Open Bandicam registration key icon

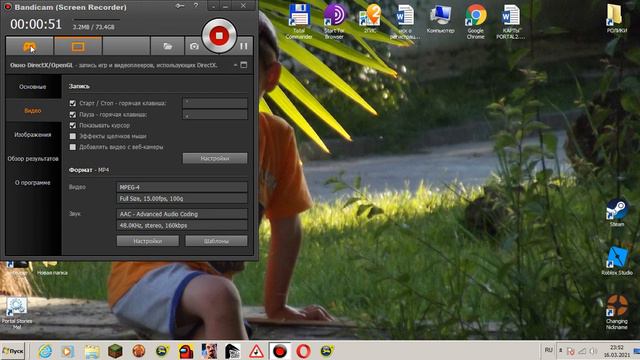click(180, 6)
